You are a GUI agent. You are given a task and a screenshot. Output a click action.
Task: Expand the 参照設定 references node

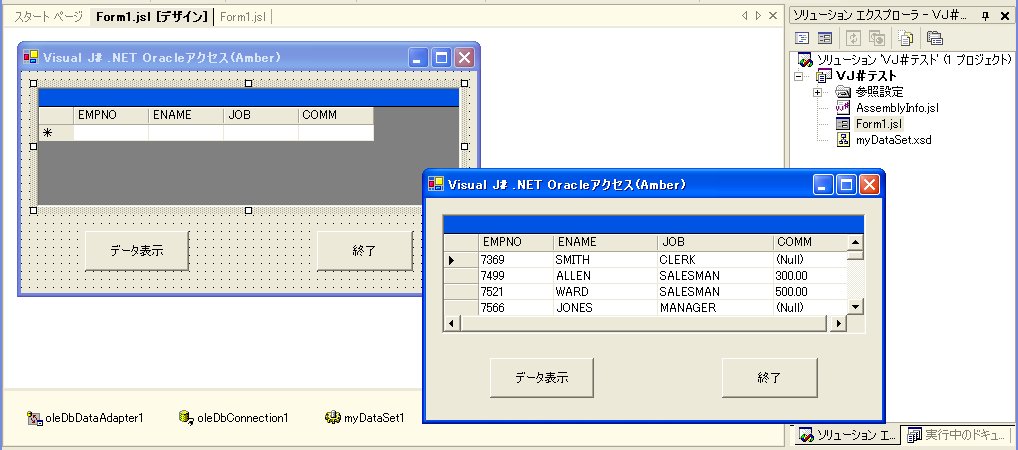point(818,92)
